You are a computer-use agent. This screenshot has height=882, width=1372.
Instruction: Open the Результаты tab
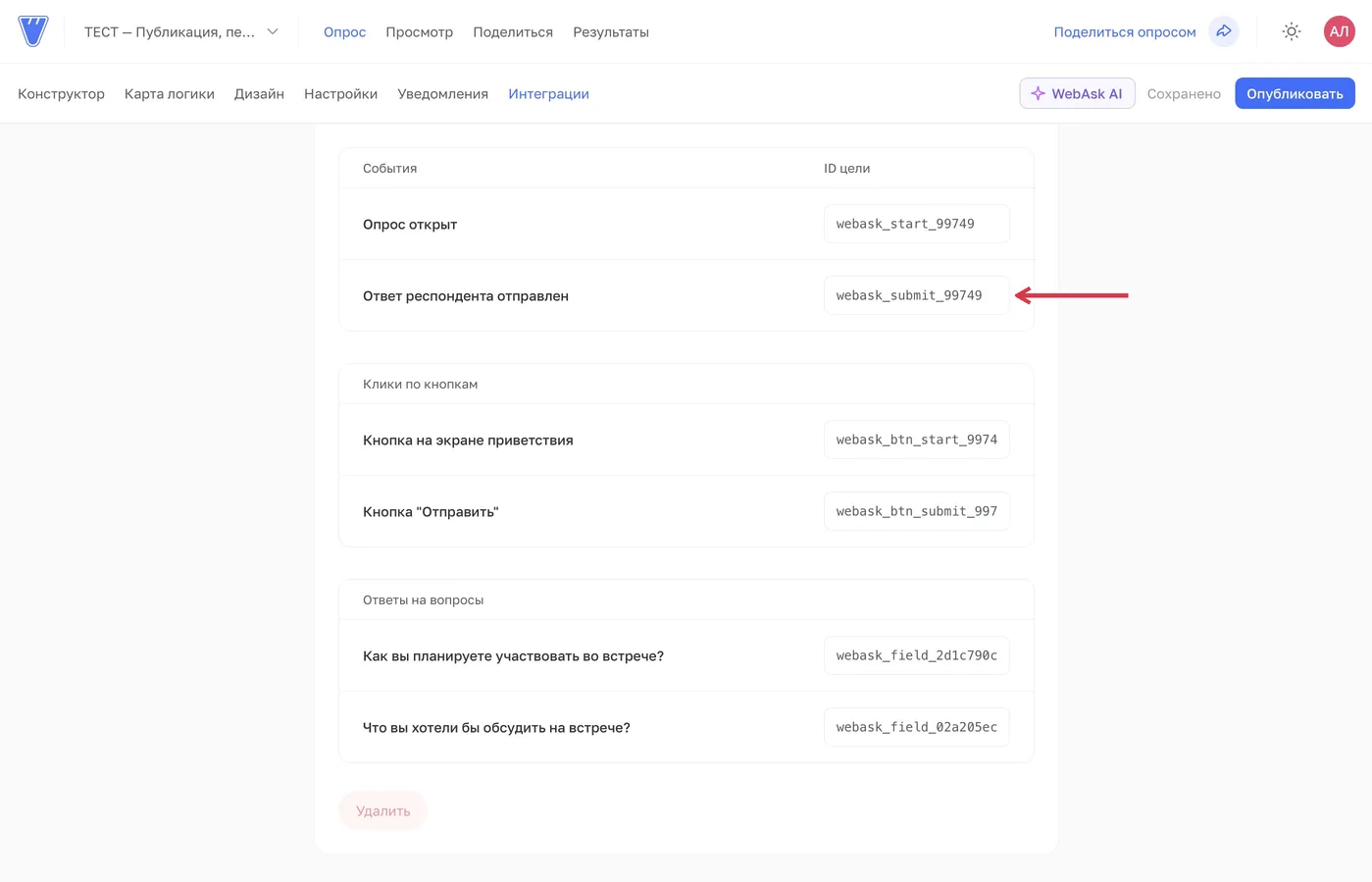(x=611, y=32)
